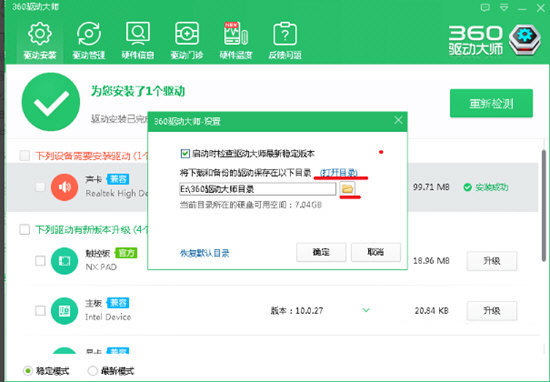Click 恢复默认目录 link
550x382 pixels.
coord(204,253)
